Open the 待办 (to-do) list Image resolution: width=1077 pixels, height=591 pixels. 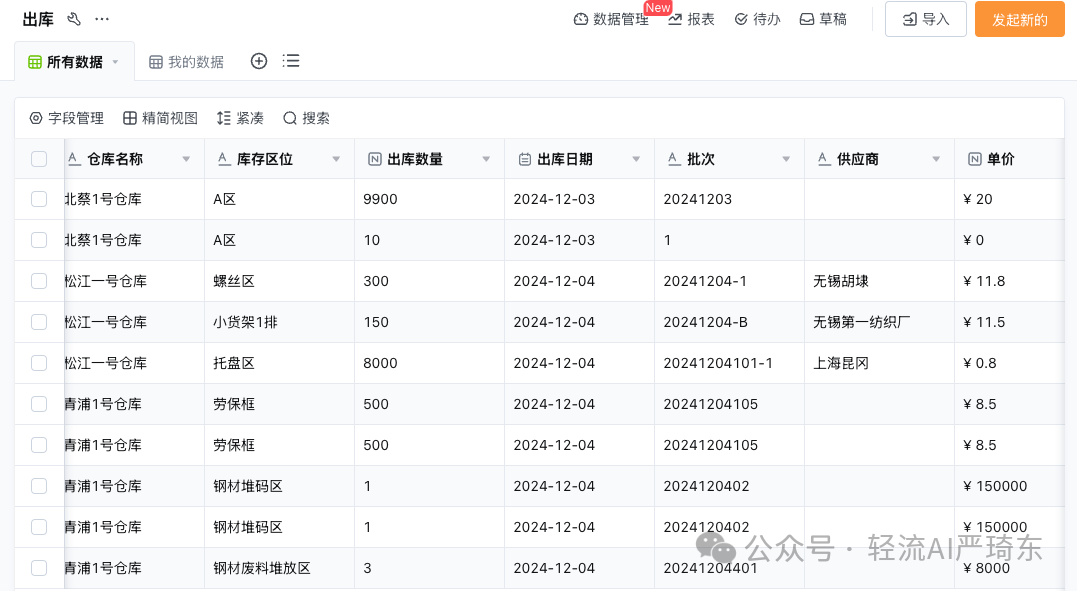click(757, 18)
